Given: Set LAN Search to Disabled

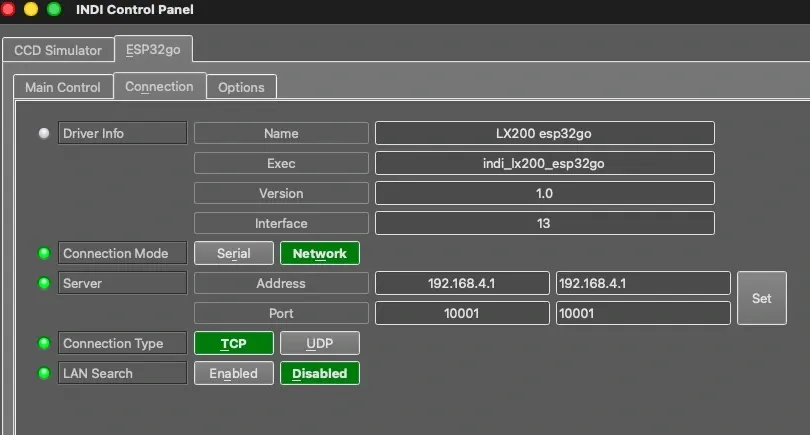Looking at the screenshot, I should click(320, 373).
